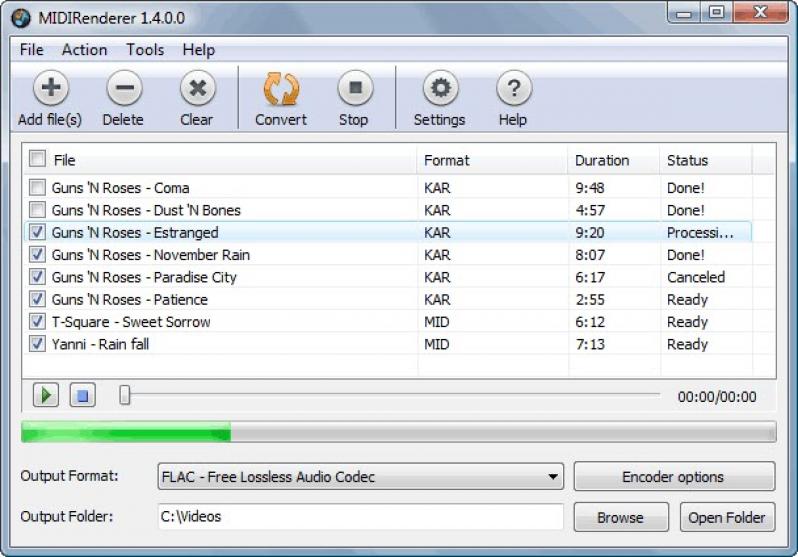Screen dimensions: 798x557
Task: Minimize the MIDIRenderer window
Action: click(684, 13)
